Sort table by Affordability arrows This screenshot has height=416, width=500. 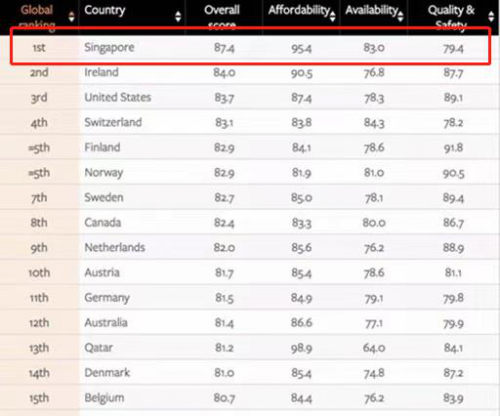point(332,16)
